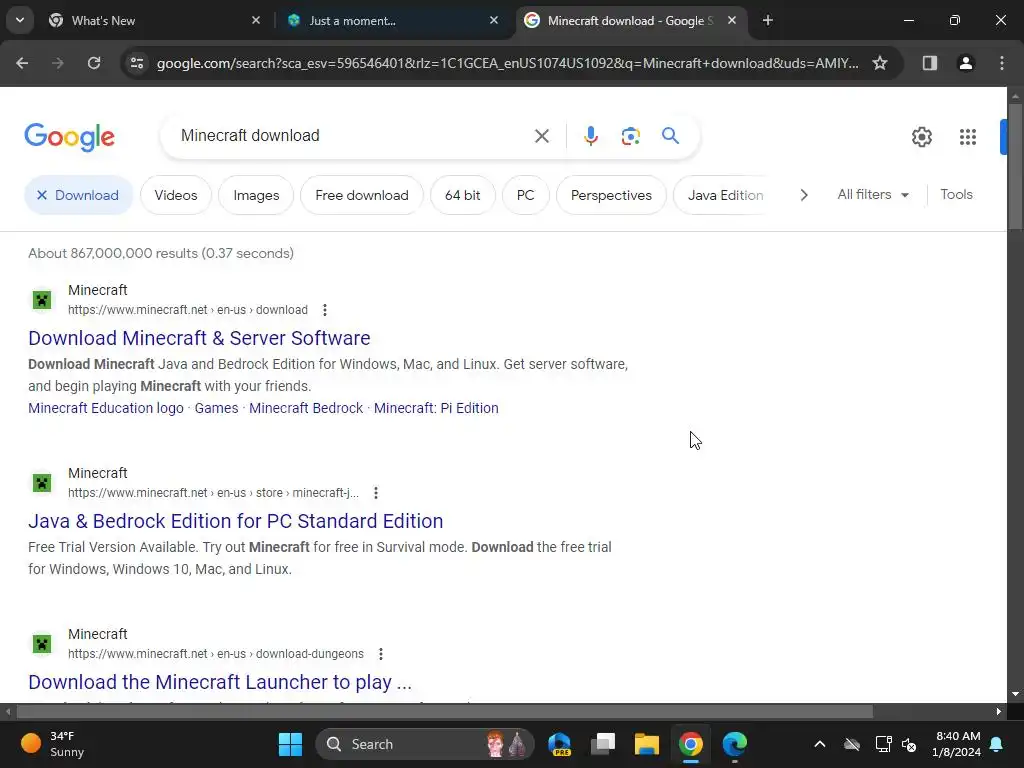Start voice search with microphone
Viewport: 1024px width, 768px height.
coord(590,136)
